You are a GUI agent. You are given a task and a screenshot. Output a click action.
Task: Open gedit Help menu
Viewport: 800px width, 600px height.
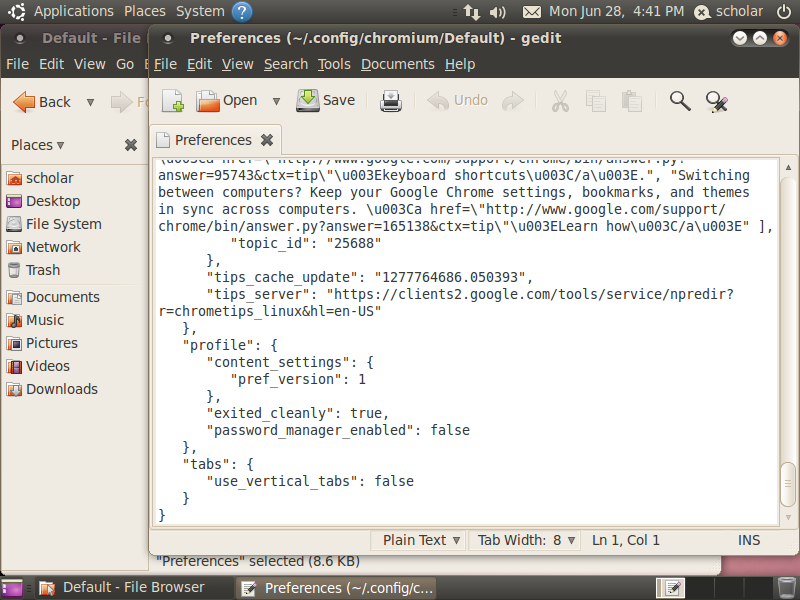[x=460, y=64]
